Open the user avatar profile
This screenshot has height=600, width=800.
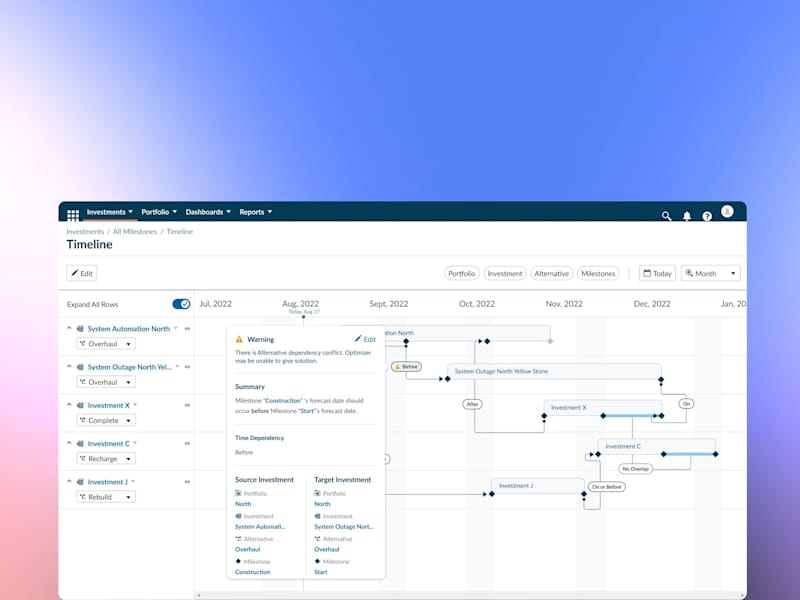727,211
